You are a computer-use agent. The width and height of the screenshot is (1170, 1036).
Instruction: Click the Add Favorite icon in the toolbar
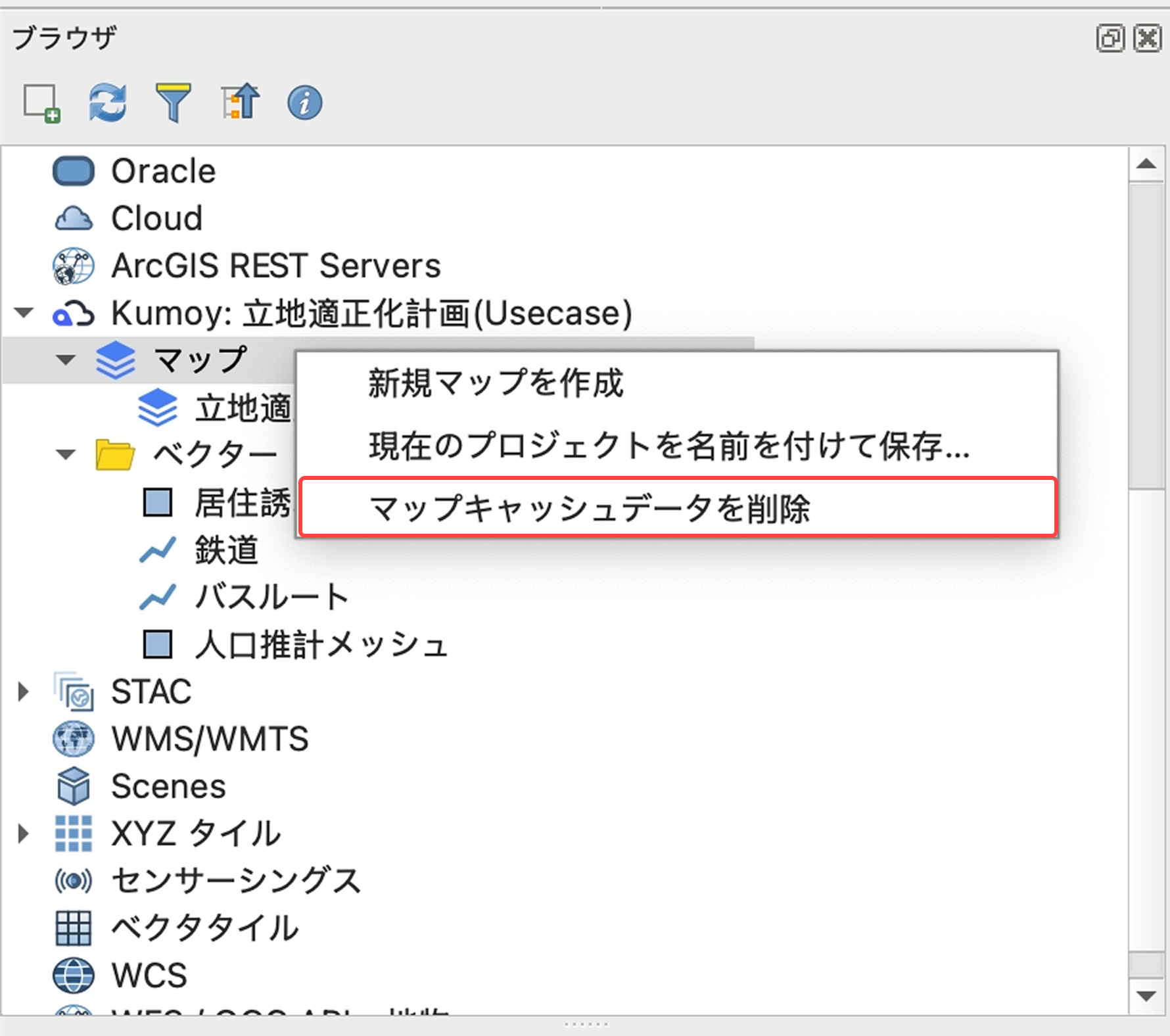click(41, 102)
